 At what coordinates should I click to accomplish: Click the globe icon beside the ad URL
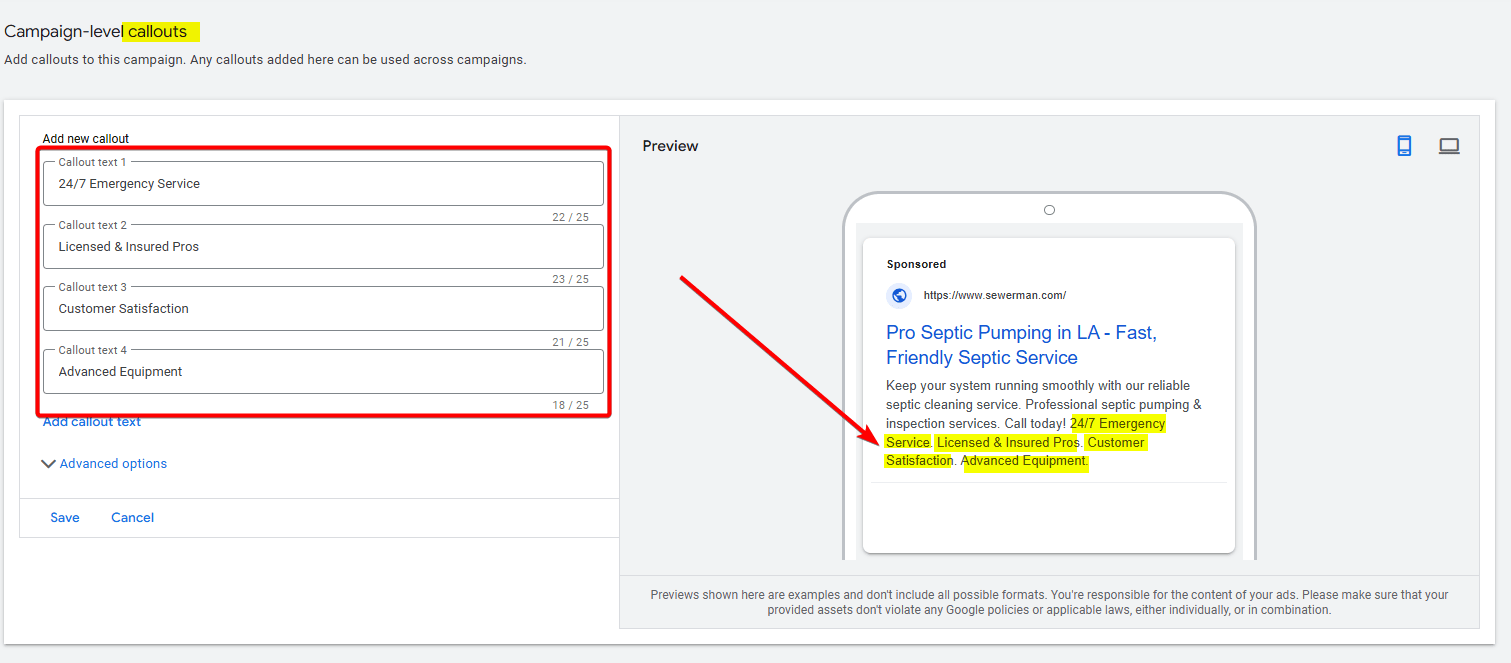tap(899, 295)
